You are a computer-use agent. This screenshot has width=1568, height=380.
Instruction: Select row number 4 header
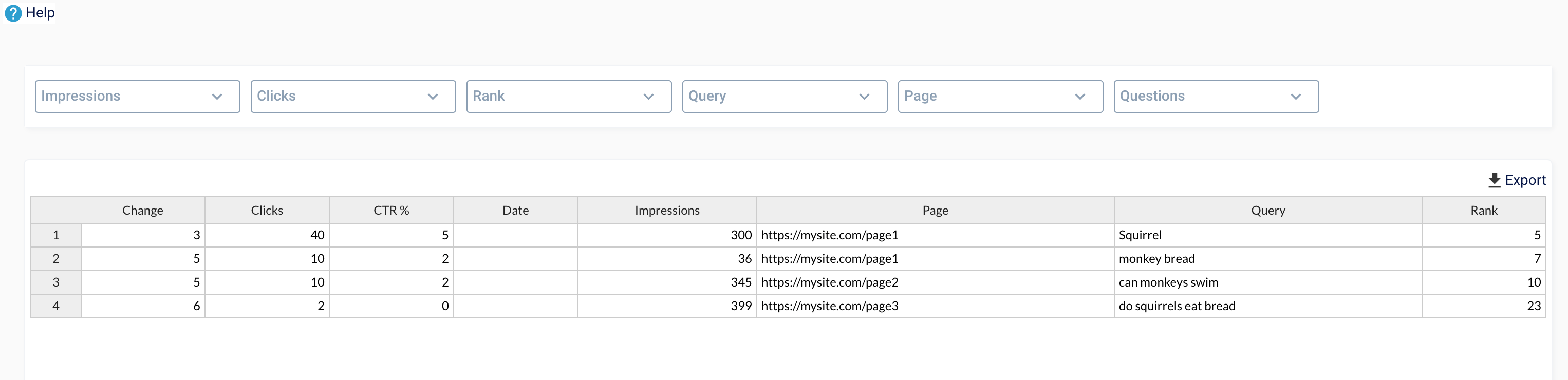click(x=56, y=306)
